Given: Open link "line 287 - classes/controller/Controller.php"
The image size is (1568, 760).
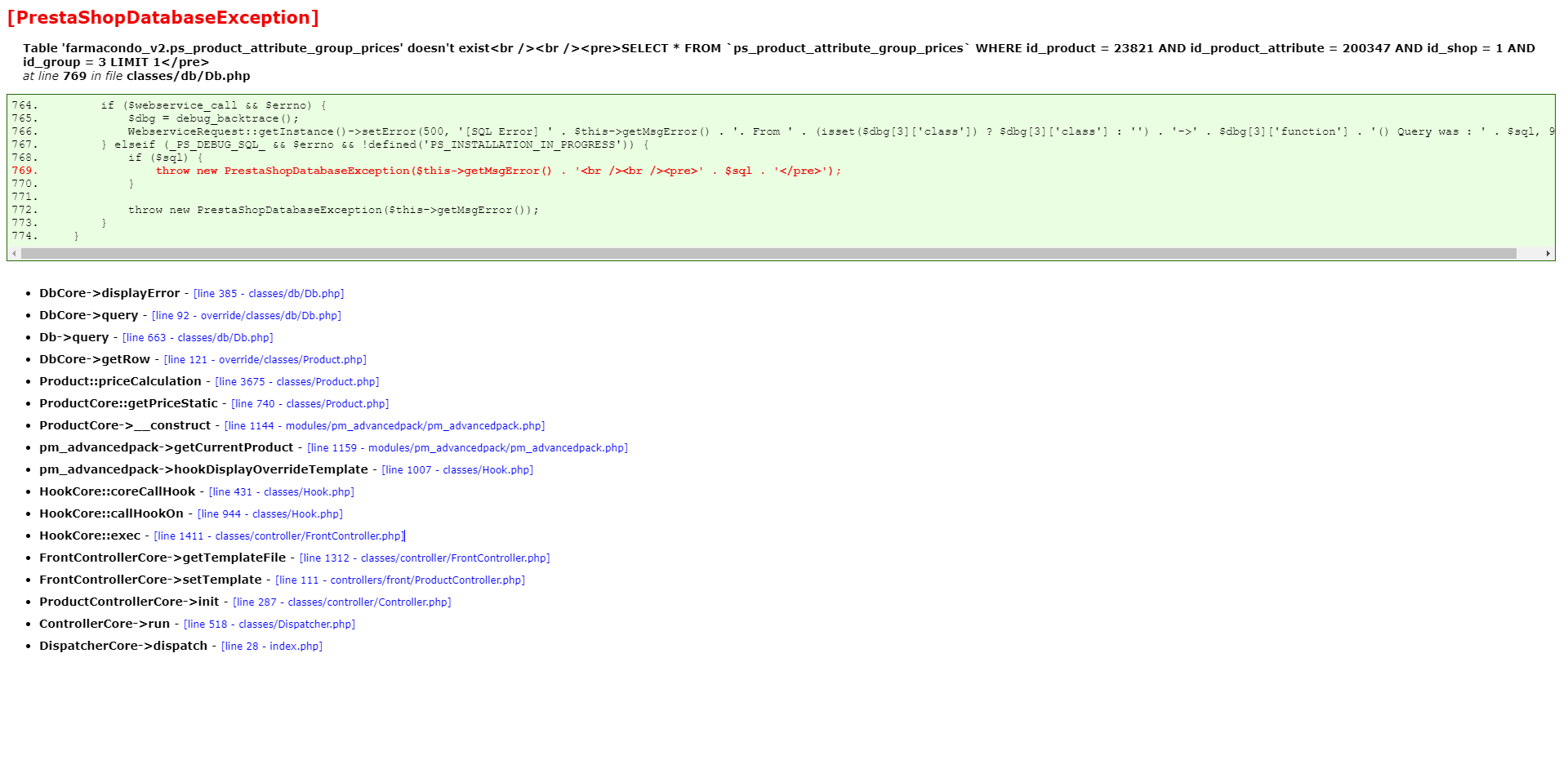Looking at the screenshot, I should click(342, 602).
